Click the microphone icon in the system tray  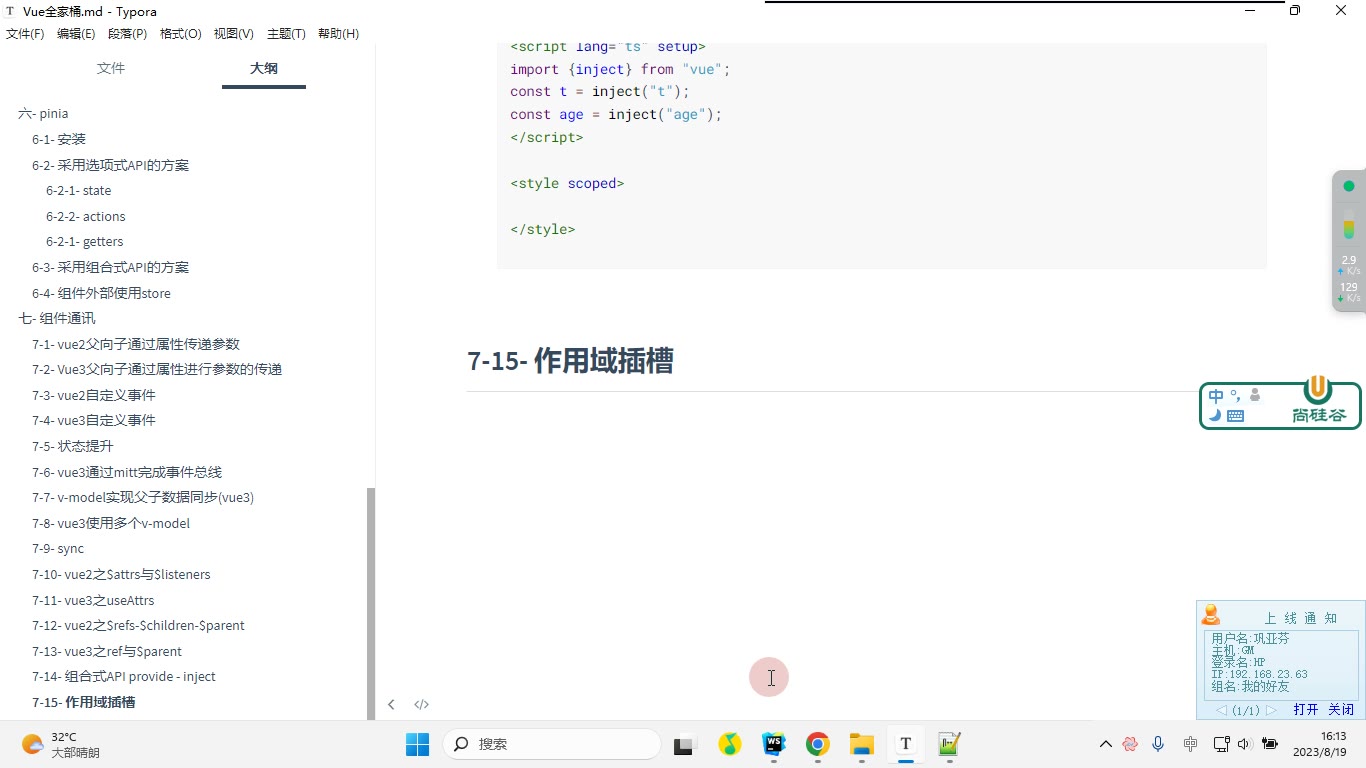click(x=1158, y=744)
